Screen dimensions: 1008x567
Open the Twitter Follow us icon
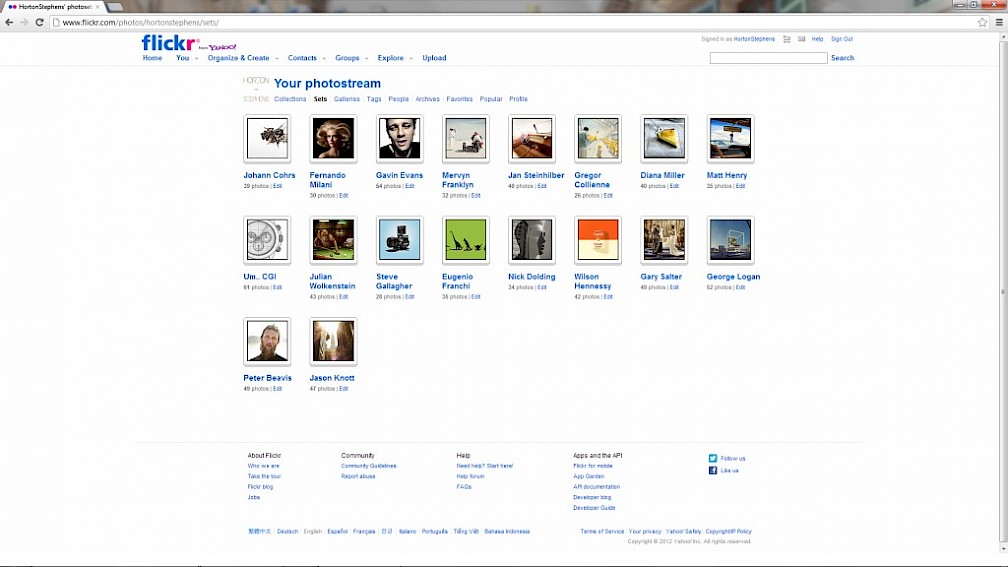tap(712, 458)
